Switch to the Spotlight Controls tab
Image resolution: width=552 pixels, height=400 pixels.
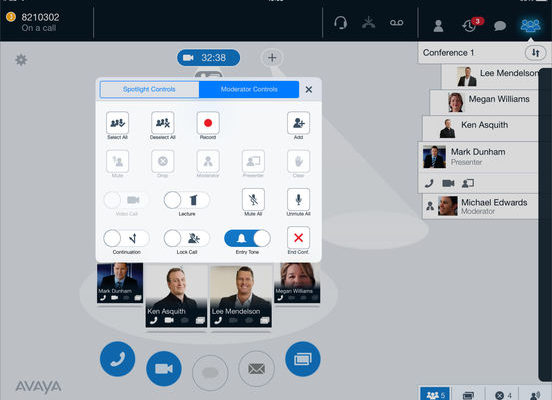[x=149, y=89]
